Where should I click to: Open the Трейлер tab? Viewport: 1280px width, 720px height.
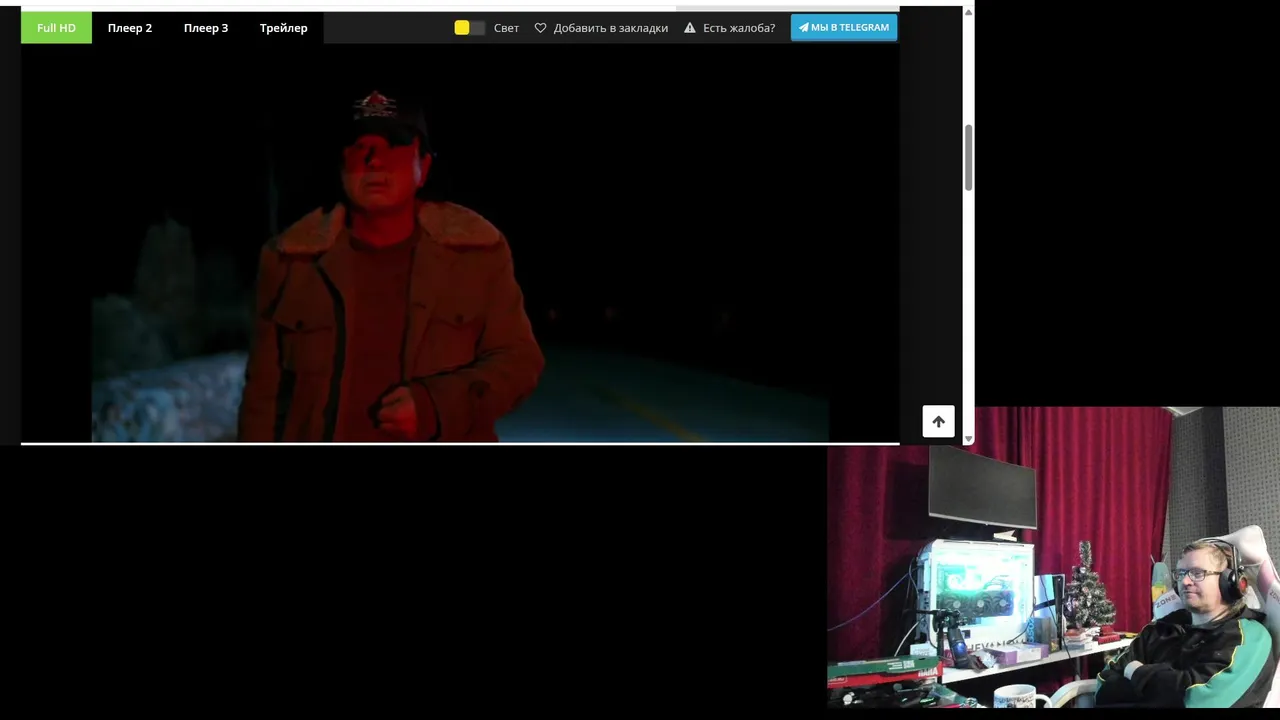284,28
